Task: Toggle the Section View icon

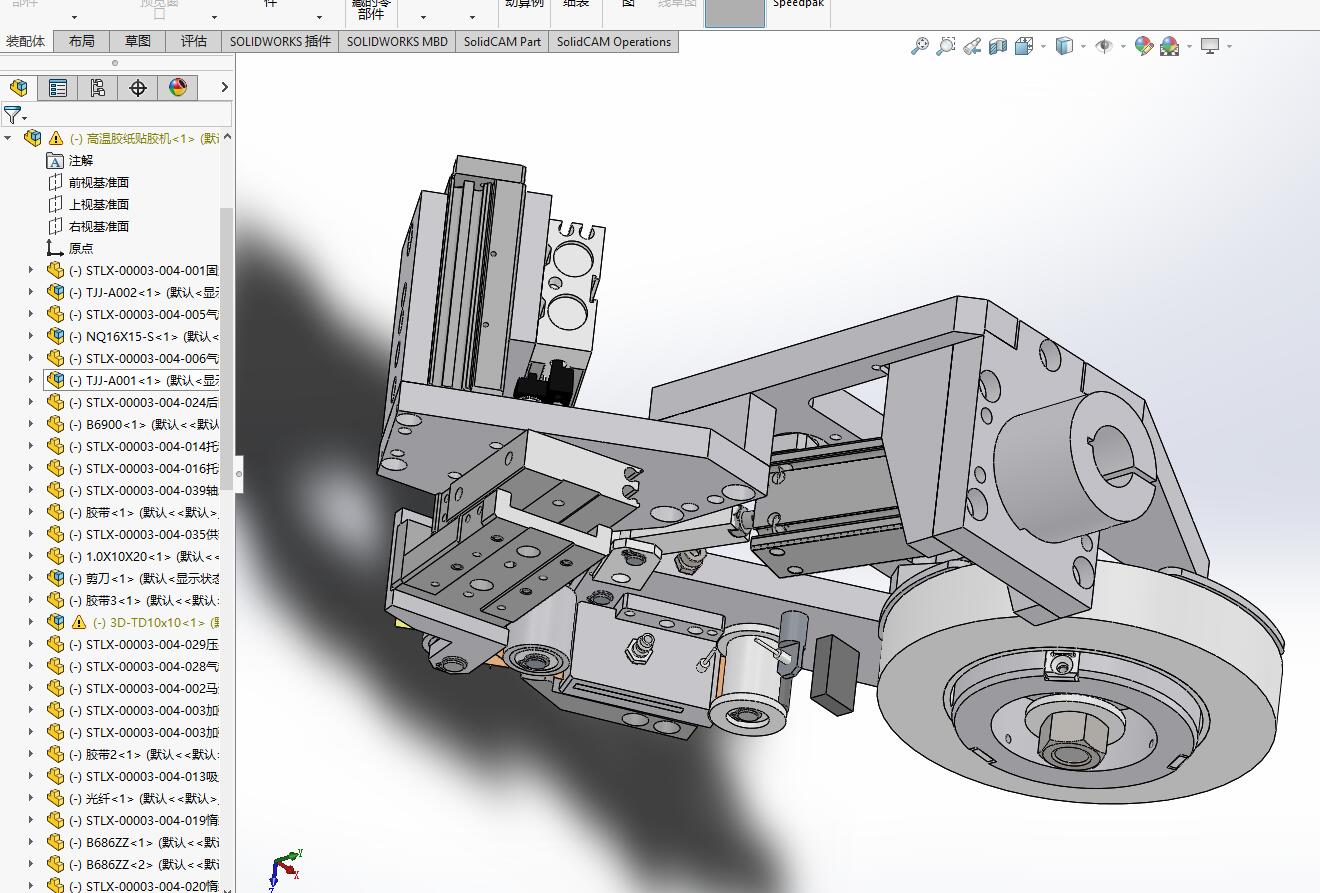Action: (997, 46)
